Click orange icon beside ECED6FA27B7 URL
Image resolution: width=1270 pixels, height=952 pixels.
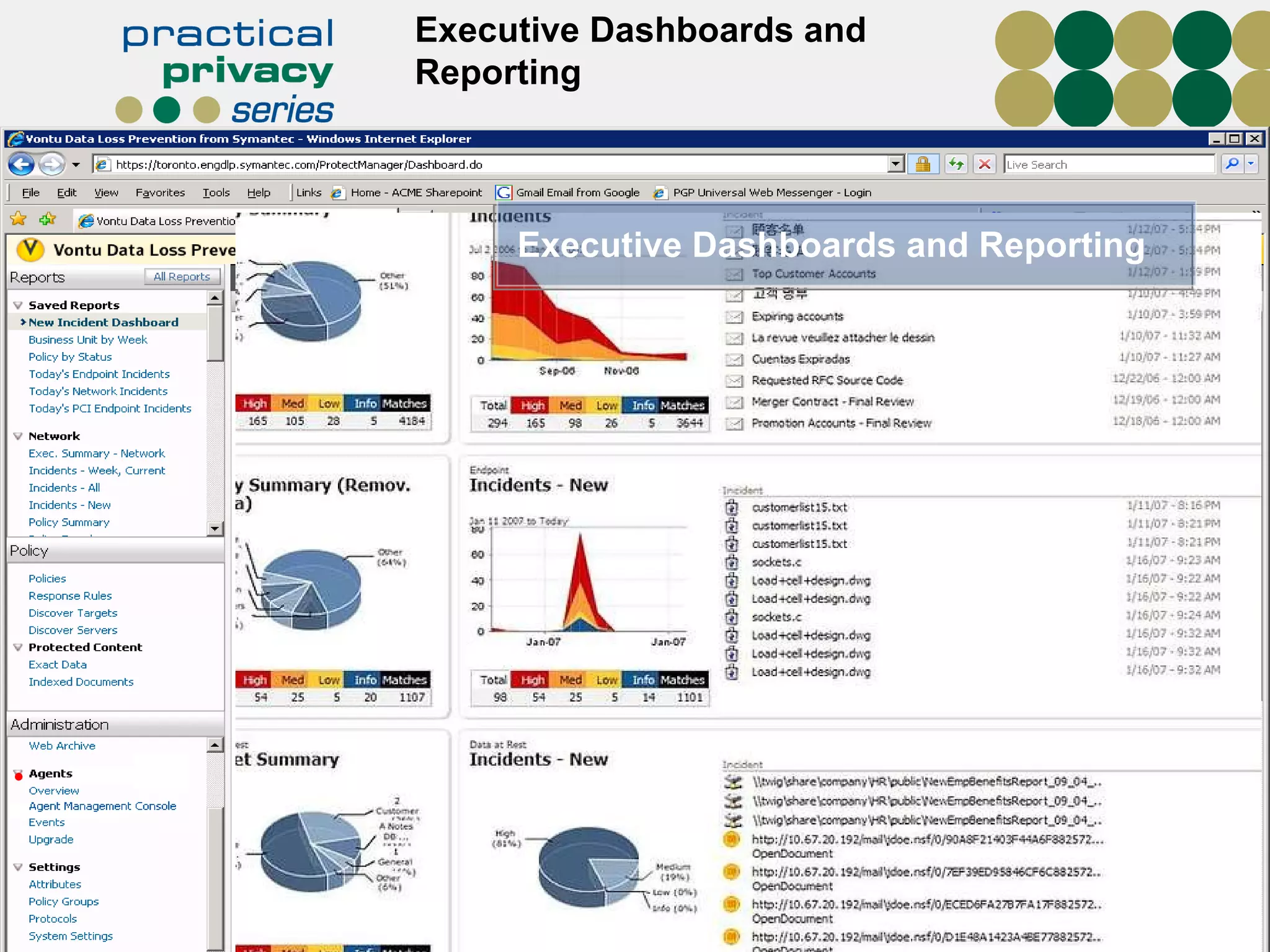coord(732,904)
